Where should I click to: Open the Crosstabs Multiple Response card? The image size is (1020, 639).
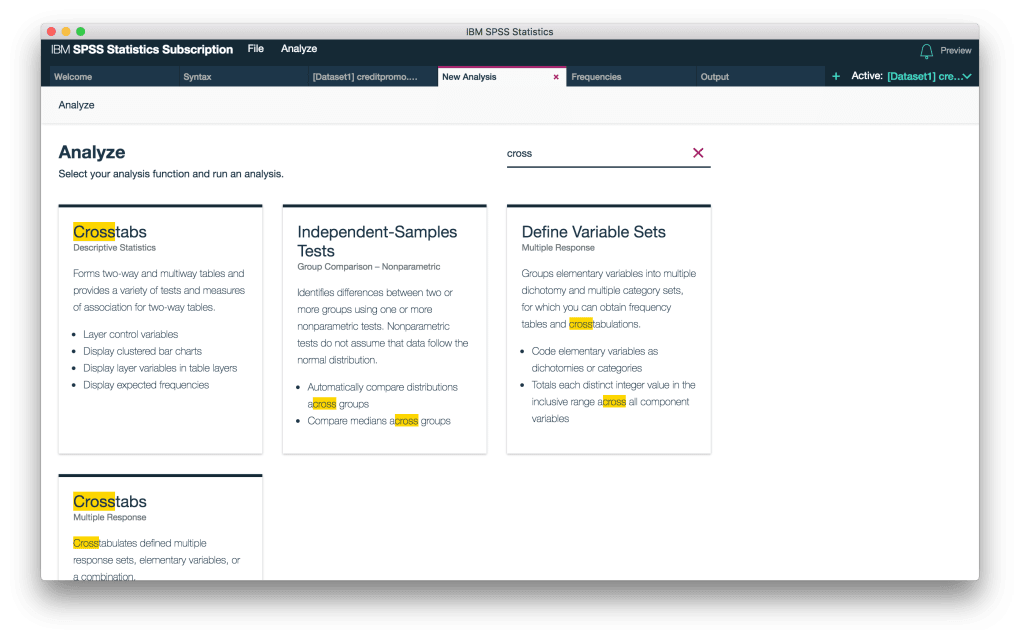point(161,527)
